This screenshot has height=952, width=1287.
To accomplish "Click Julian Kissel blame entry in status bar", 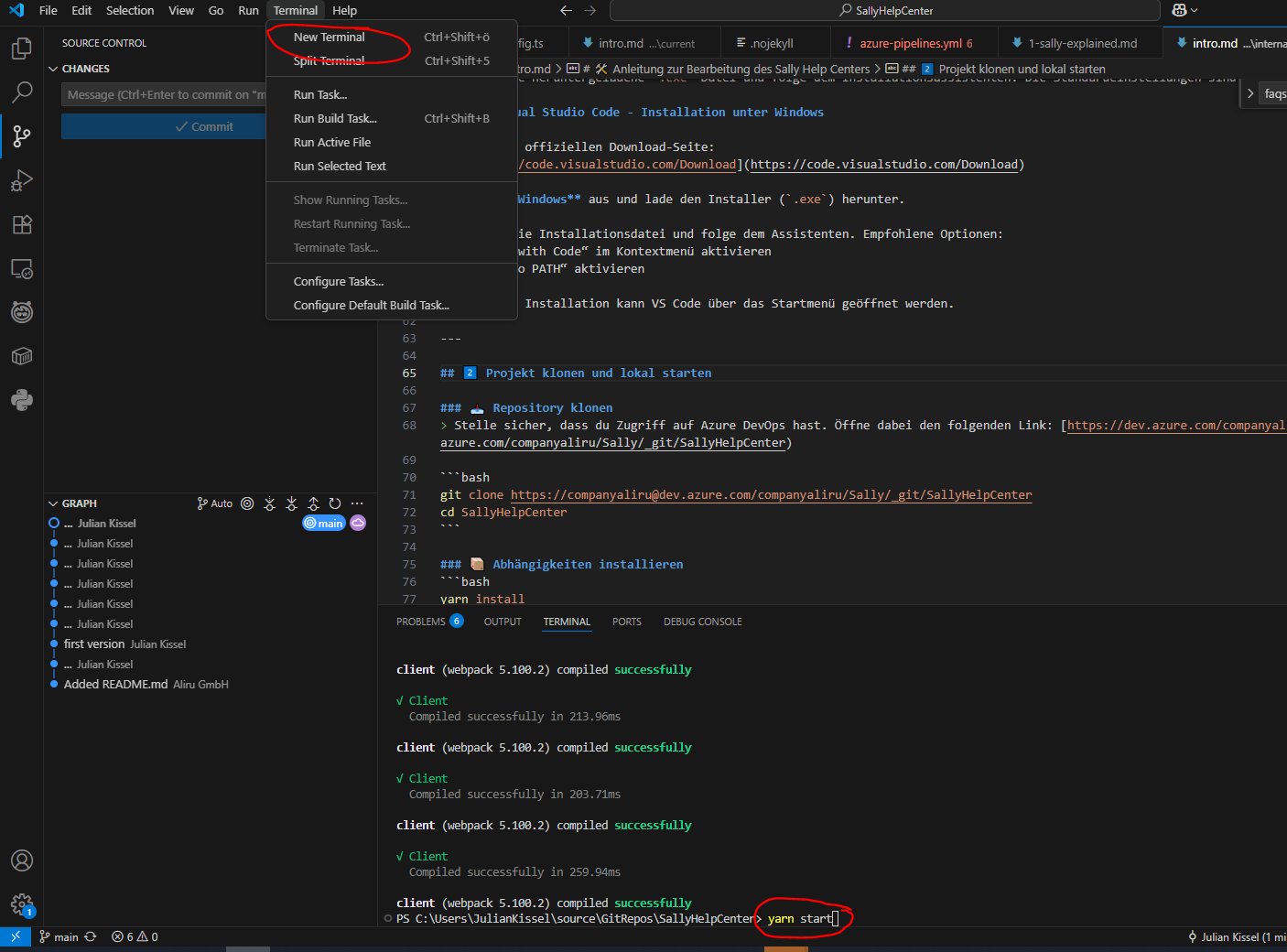I will click(x=1237, y=936).
